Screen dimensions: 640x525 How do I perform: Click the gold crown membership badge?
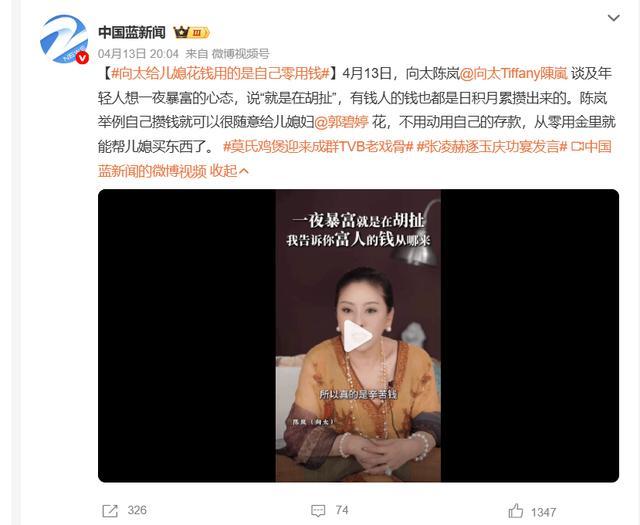click(191, 32)
